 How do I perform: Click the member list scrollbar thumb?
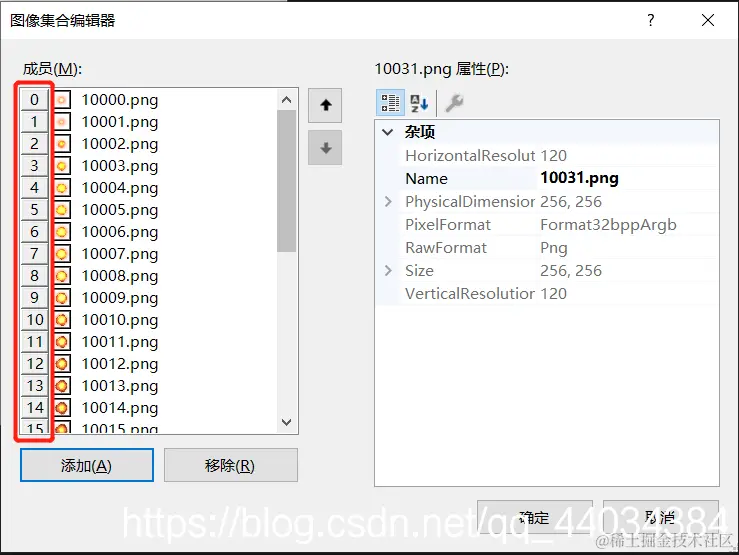point(286,181)
